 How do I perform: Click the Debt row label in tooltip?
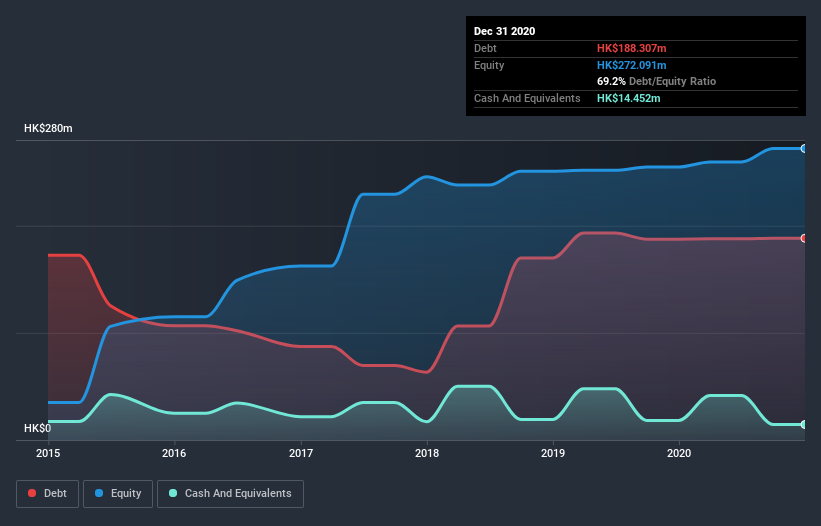[x=485, y=48]
